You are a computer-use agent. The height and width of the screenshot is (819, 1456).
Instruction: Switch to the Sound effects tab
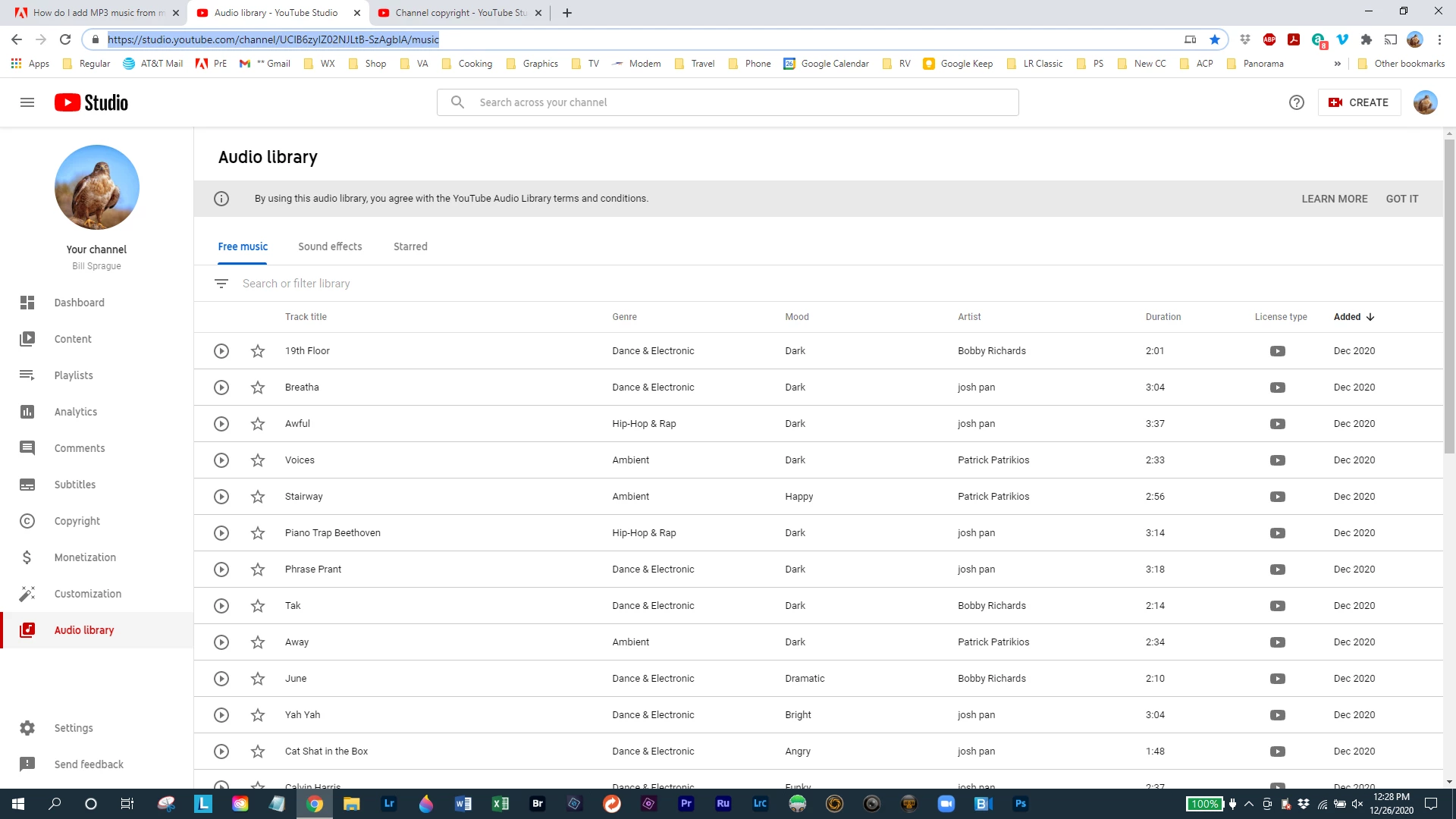coord(330,246)
